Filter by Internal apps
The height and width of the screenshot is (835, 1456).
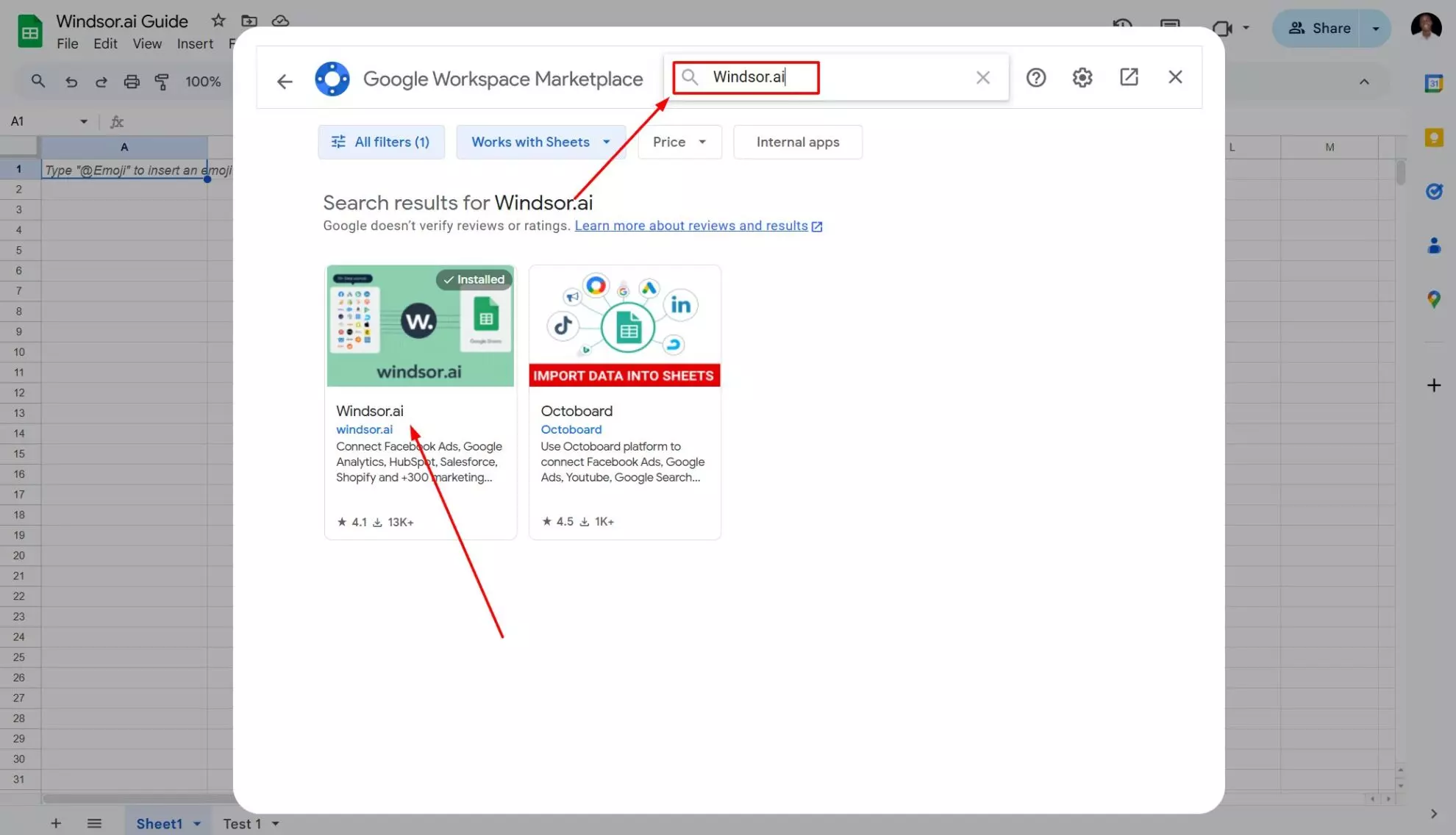[x=798, y=142]
